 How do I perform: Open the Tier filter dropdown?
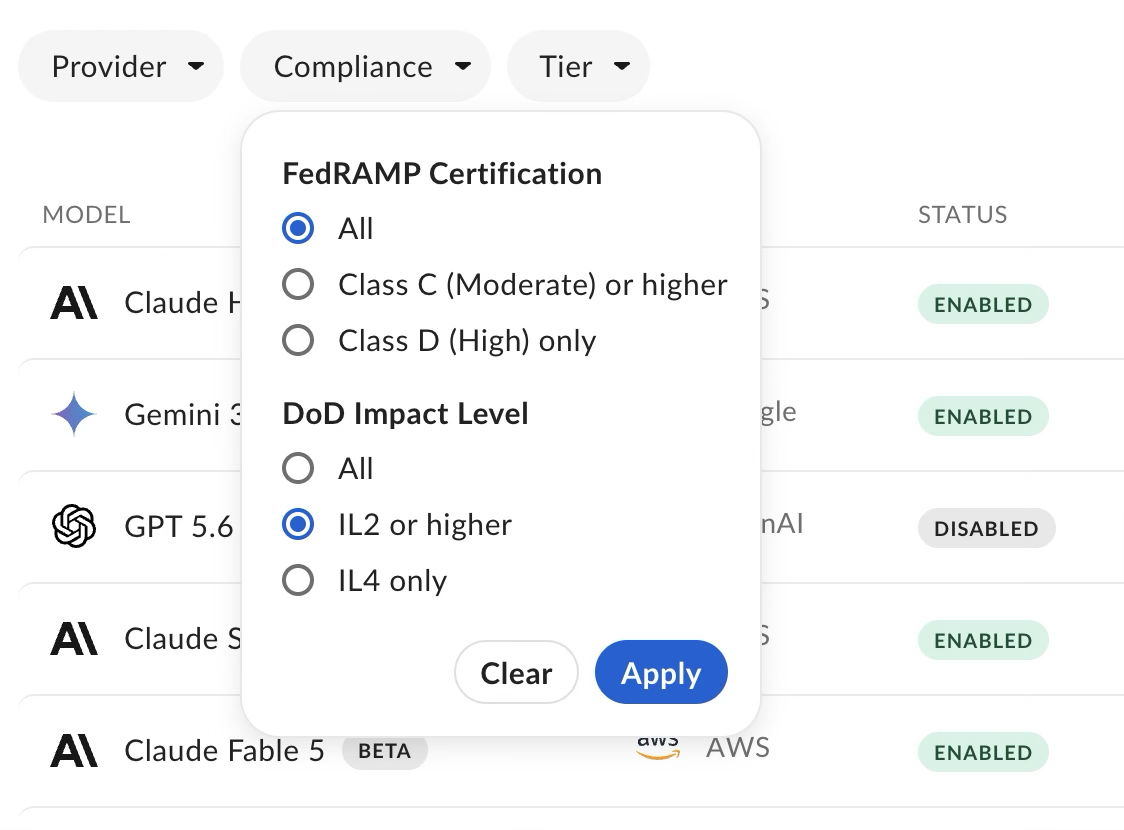click(578, 67)
